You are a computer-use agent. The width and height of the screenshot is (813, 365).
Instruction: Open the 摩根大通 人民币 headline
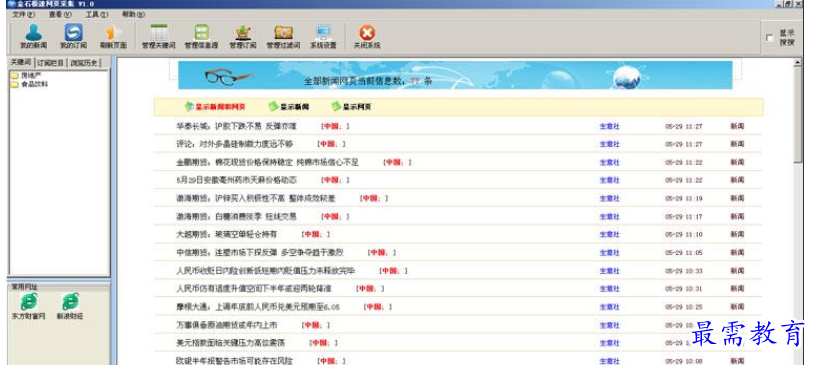coord(258,307)
